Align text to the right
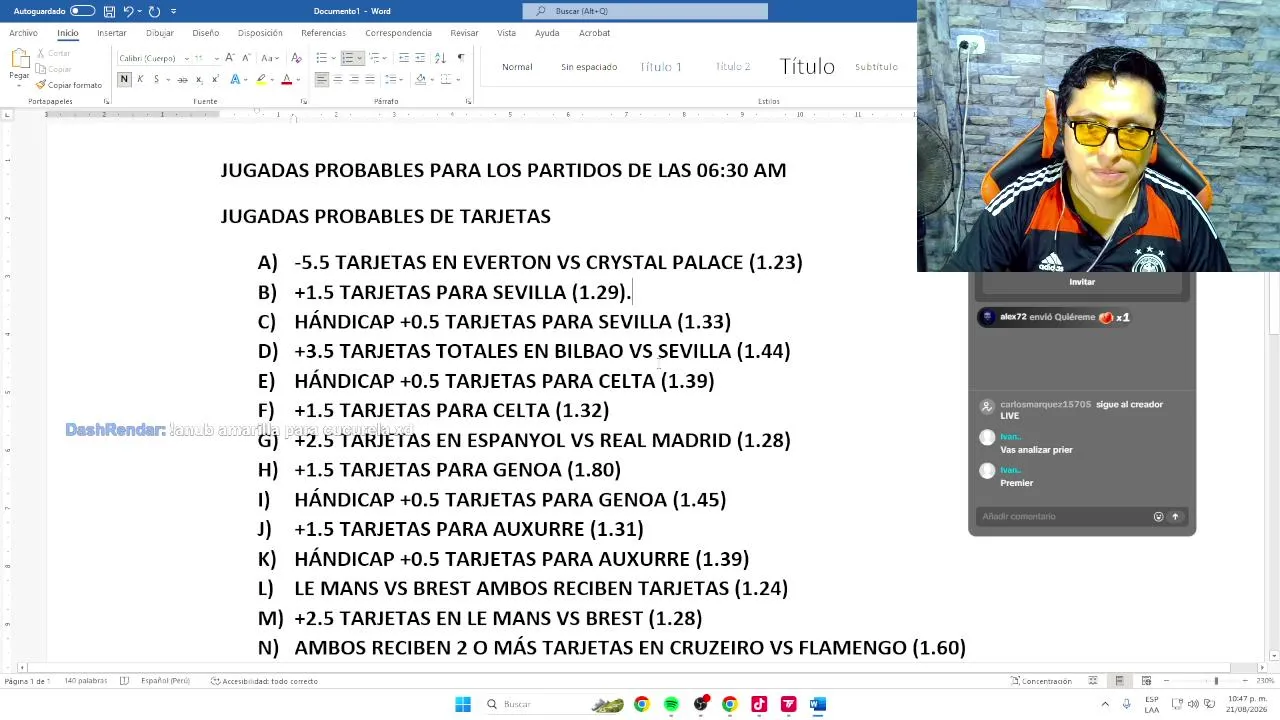The width and height of the screenshot is (1280, 720). click(354, 79)
